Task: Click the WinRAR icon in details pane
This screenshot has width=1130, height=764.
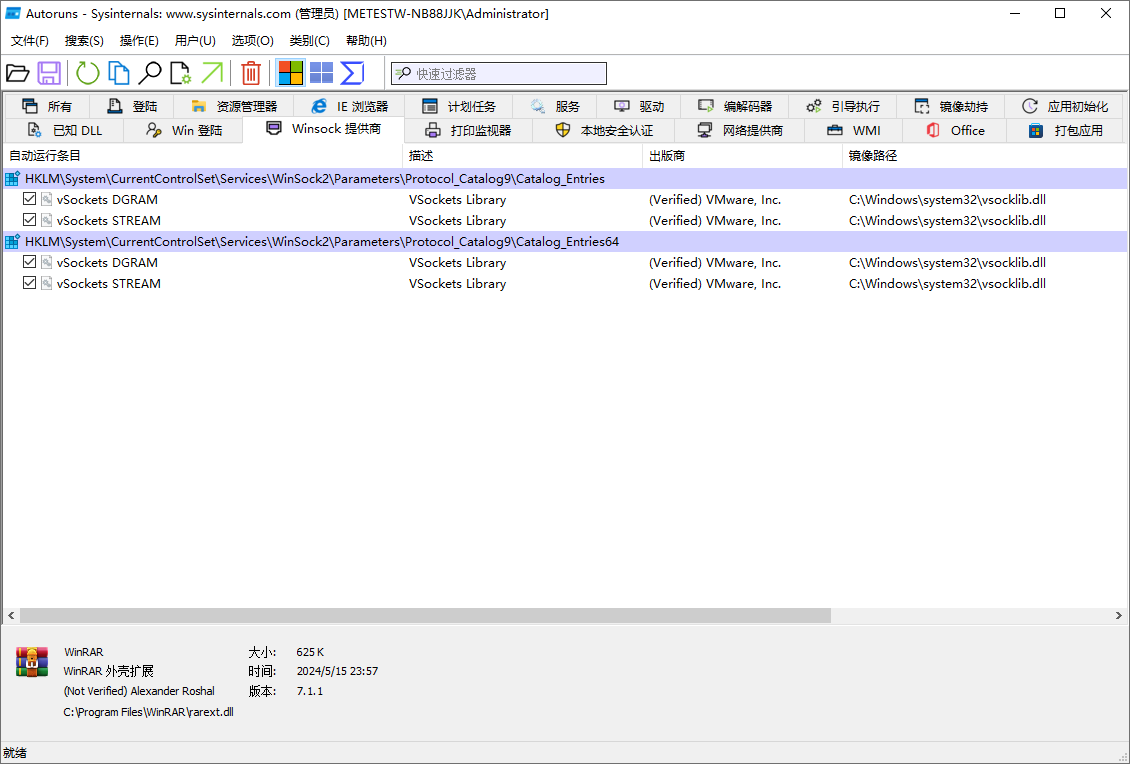Action: click(32, 662)
